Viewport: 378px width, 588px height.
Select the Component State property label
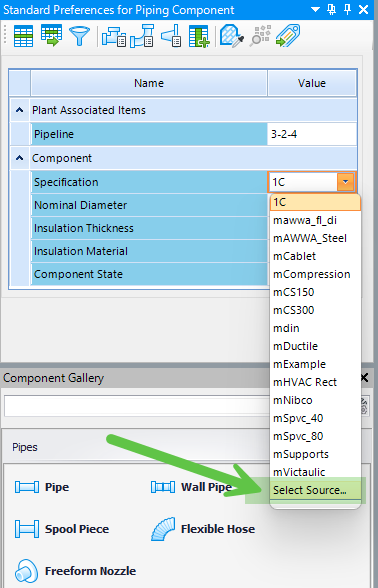pyautogui.click(x=149, y=274)
